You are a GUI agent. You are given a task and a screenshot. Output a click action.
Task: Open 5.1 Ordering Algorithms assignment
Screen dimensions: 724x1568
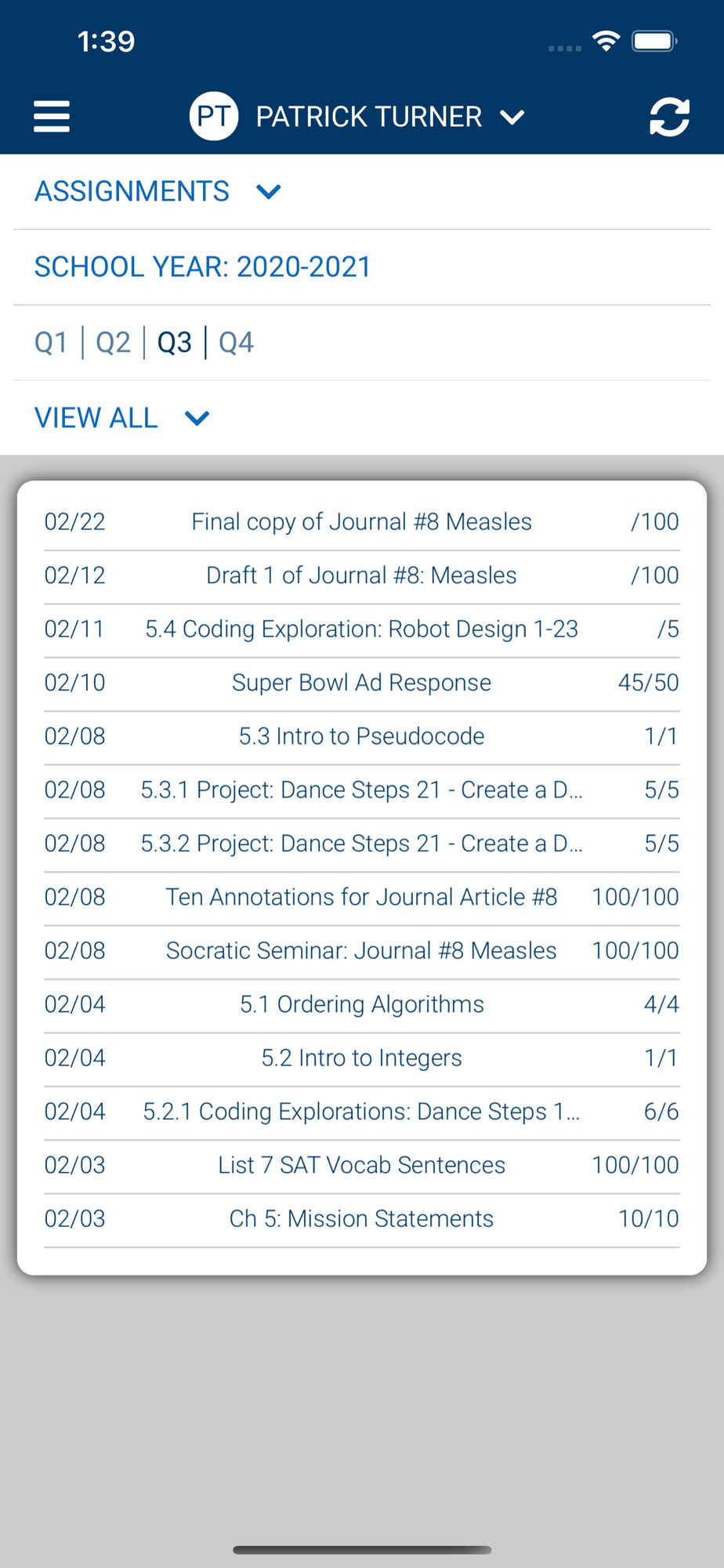(361, 1004)
